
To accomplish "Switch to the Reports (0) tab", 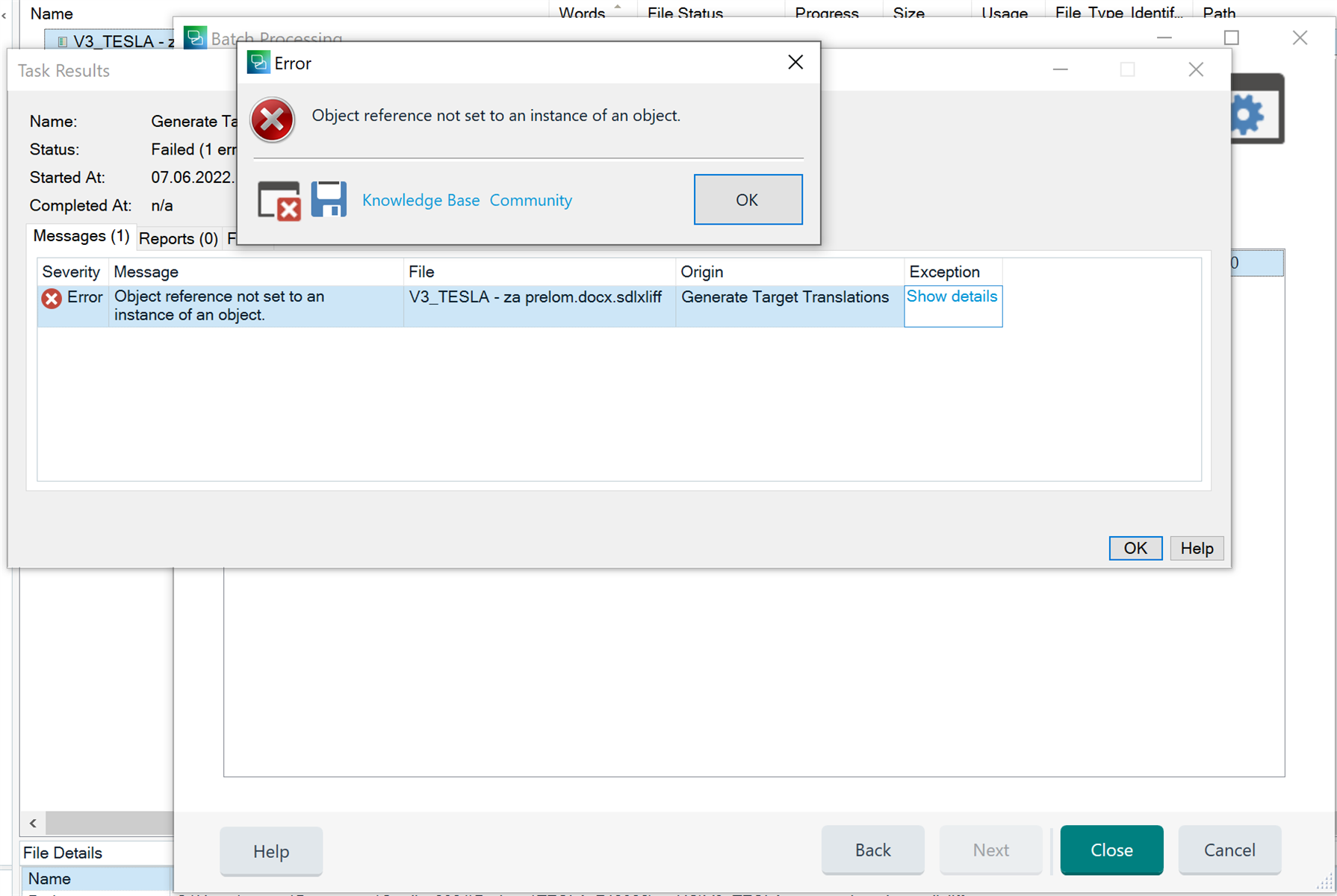I will (x=178, y=237).
